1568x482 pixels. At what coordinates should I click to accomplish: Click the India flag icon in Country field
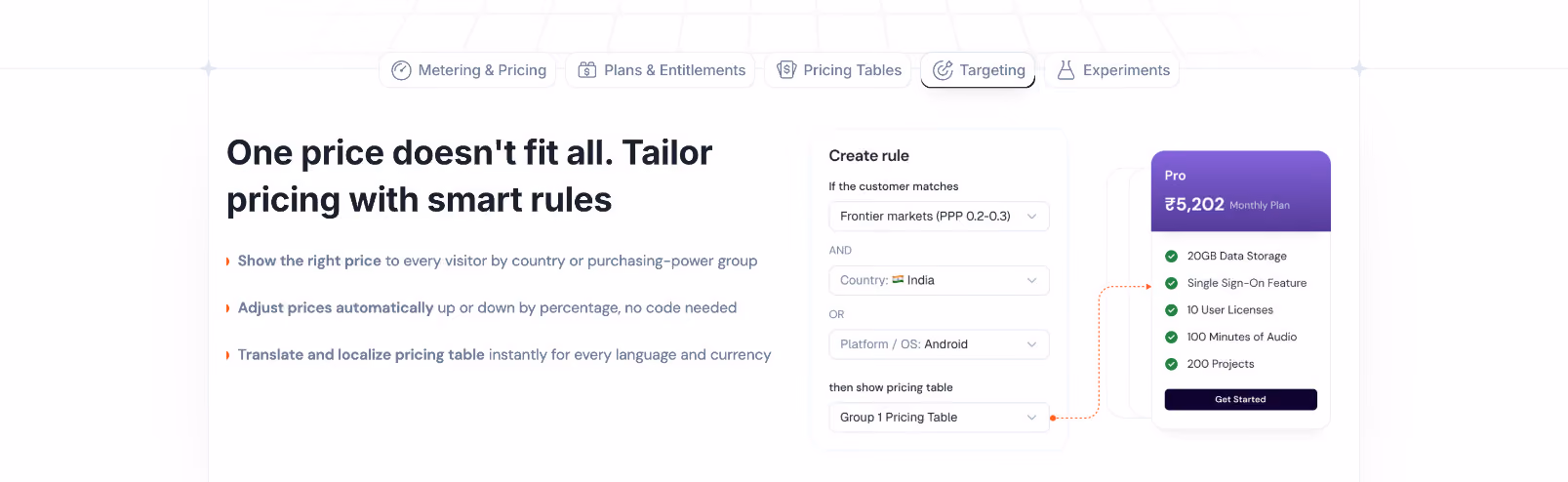(898, 279)
